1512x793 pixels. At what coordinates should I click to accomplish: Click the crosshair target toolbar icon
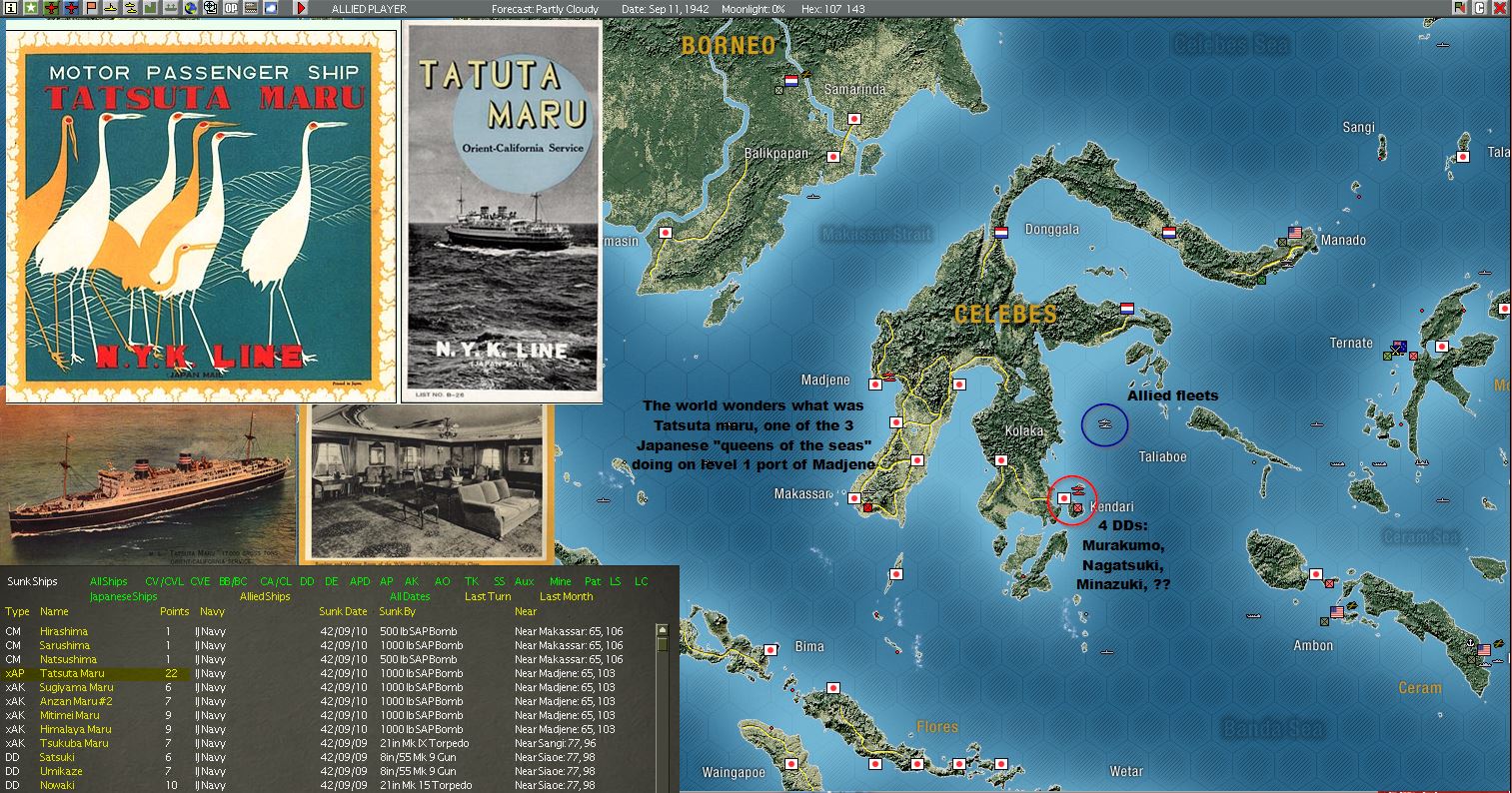[x=211, y=8]
